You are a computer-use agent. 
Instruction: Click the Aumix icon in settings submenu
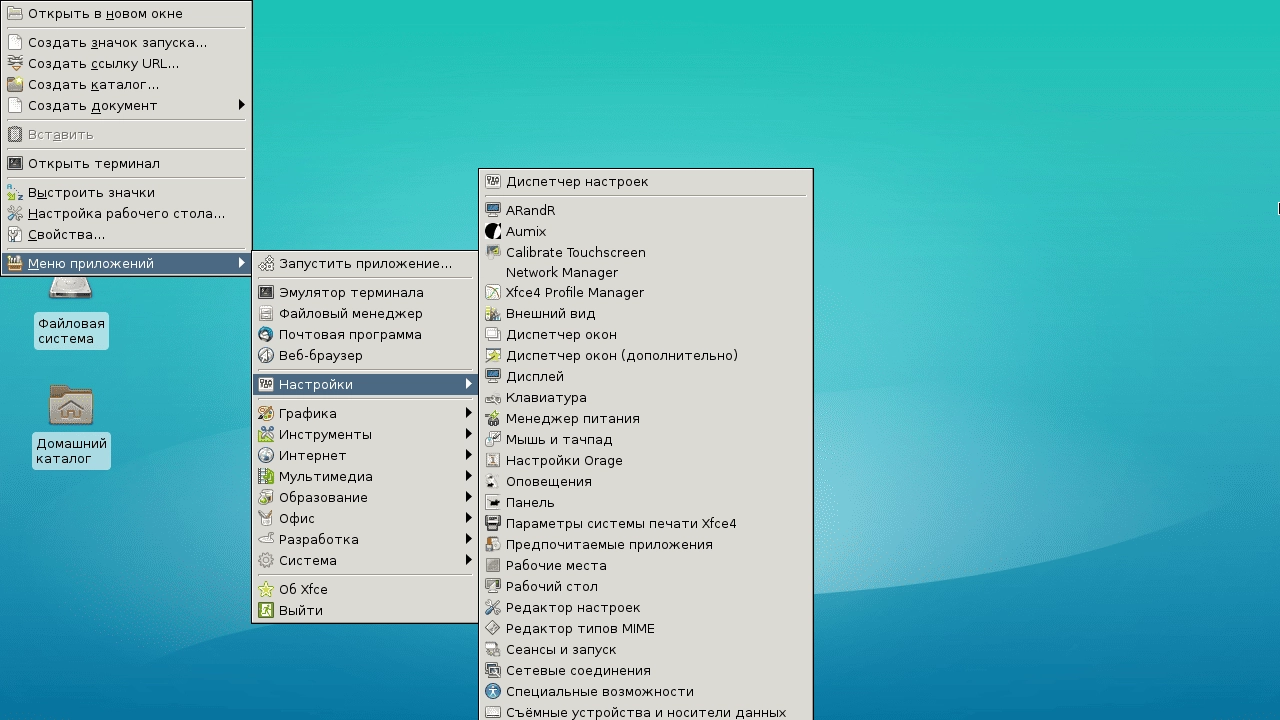pos(493,231)
